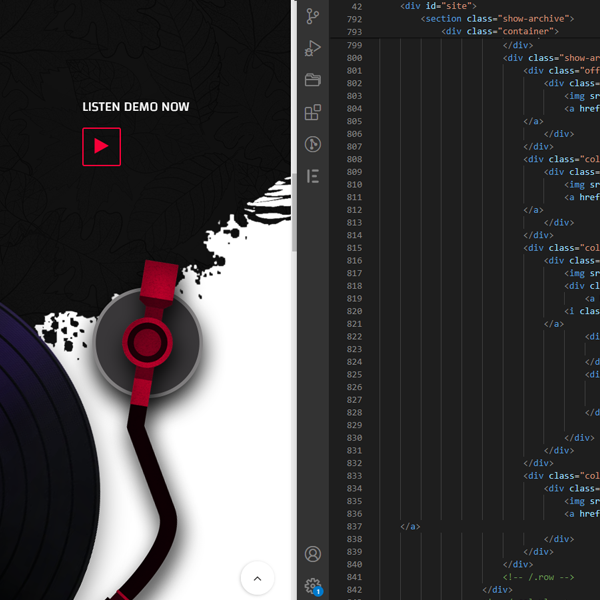The height and width of the screenshot is (600, 600).
Task: Open the Source Control view
Action: pyautogui.click(x=313, y=16)
